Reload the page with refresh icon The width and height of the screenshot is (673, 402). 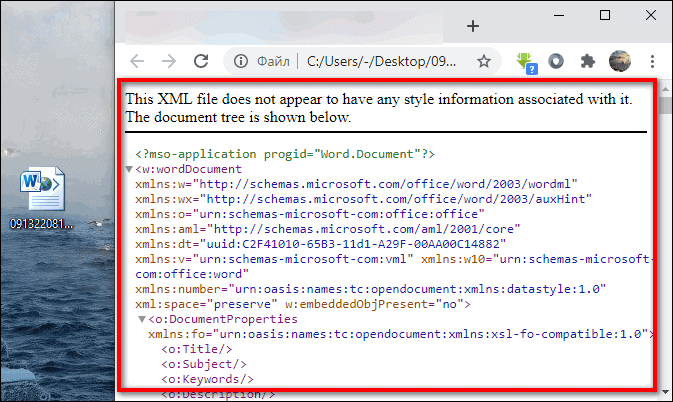(201, 61)
